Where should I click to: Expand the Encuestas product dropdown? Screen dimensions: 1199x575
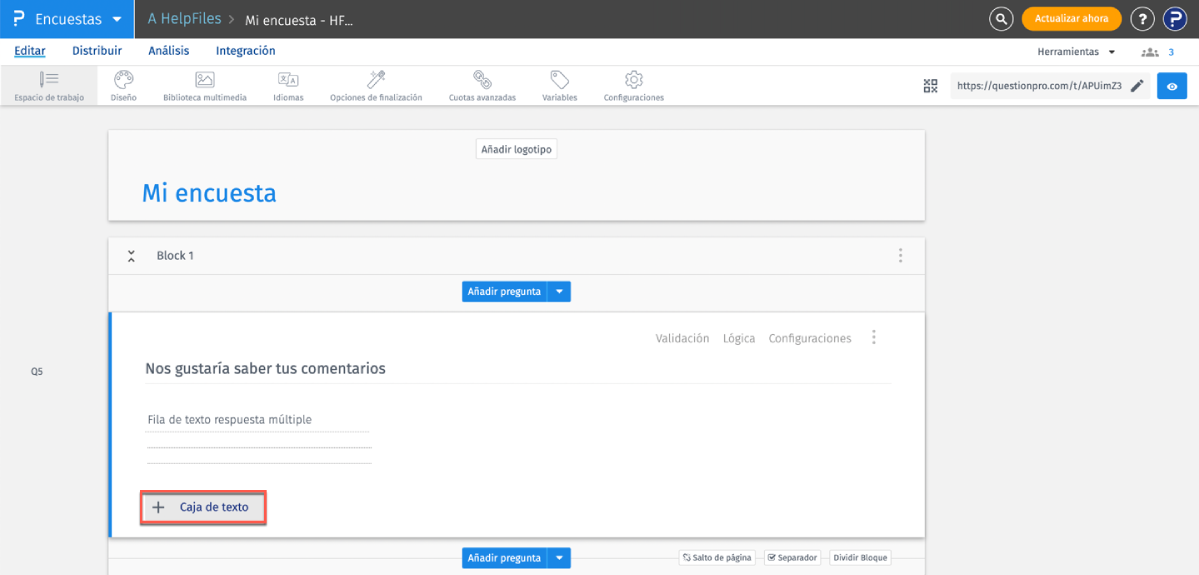tap(117, 19)
